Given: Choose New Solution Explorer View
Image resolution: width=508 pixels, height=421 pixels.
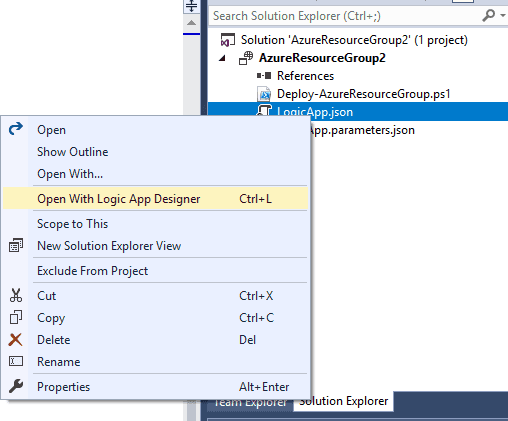Looking at the screenshot, I should [155, 246].
